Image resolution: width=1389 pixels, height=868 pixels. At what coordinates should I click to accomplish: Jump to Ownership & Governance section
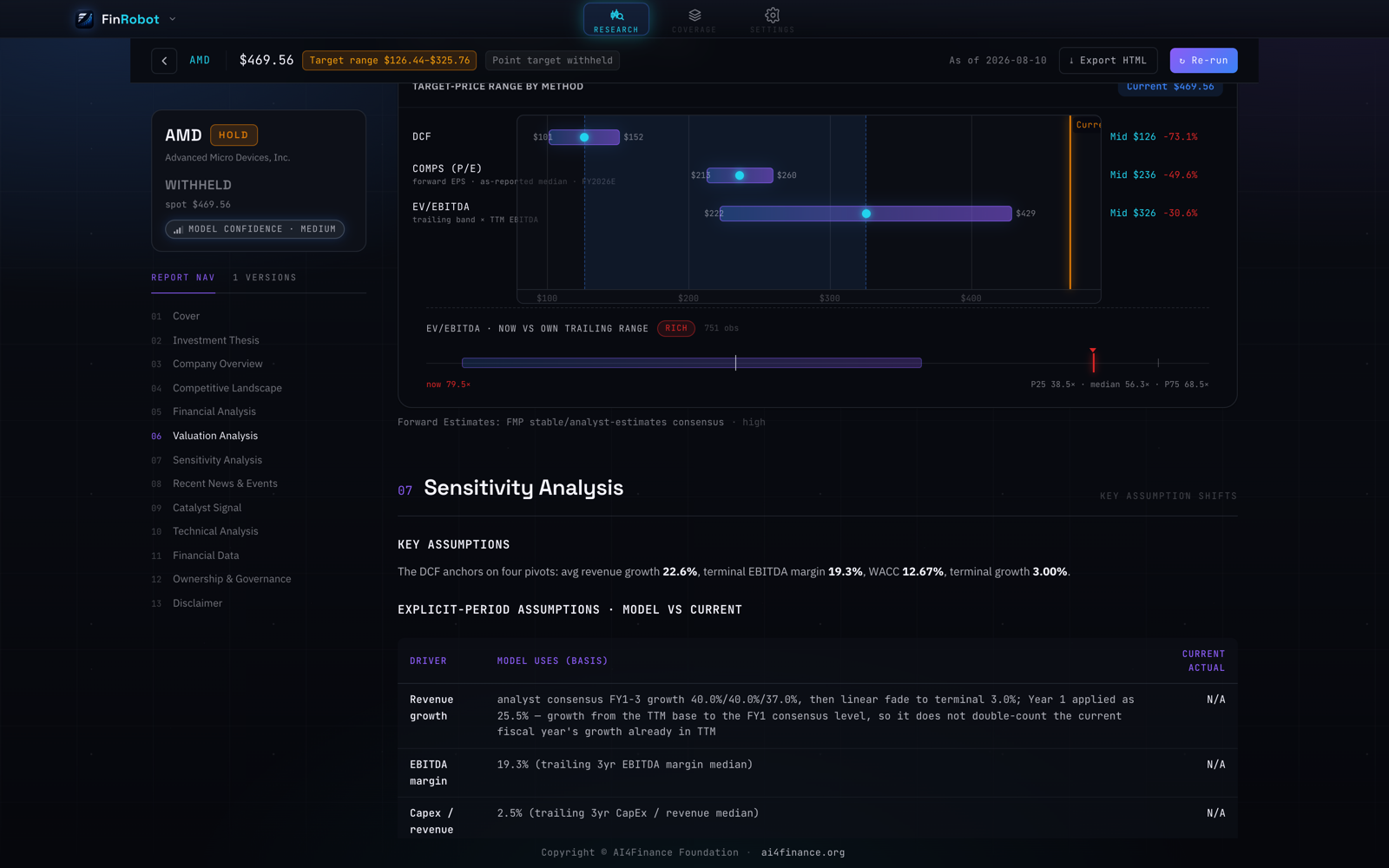click(232, 579)
